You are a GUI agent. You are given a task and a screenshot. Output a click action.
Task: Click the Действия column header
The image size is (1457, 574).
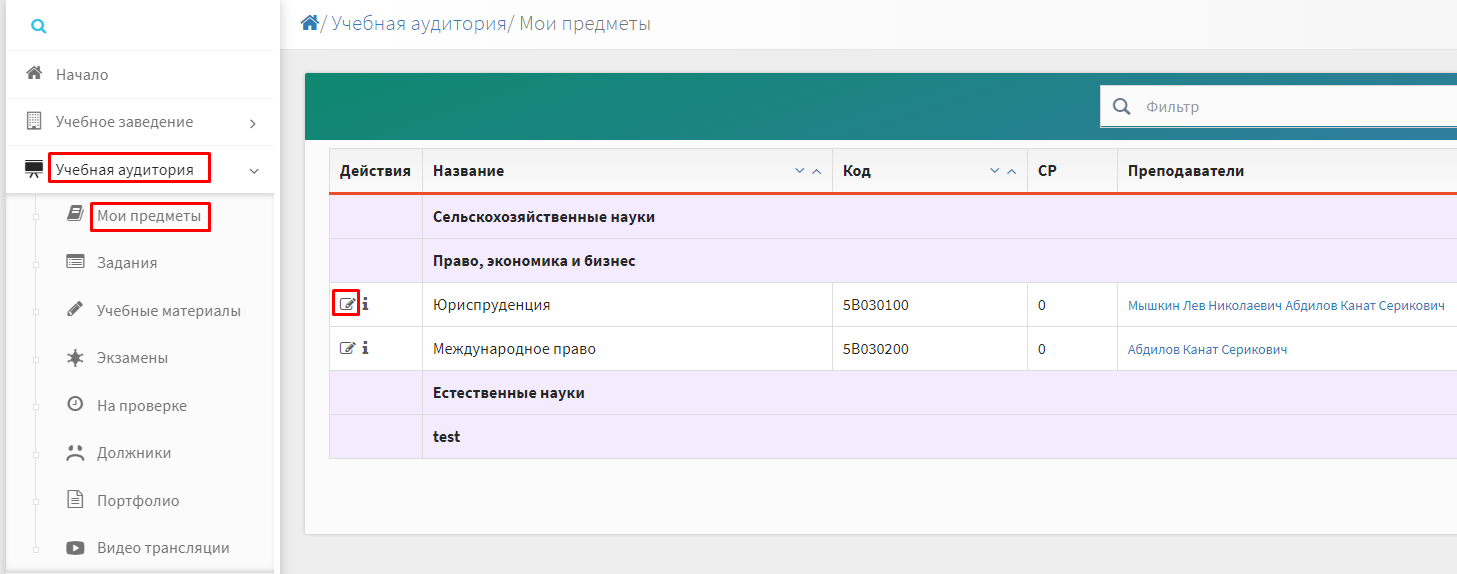[x=375, y=171]
